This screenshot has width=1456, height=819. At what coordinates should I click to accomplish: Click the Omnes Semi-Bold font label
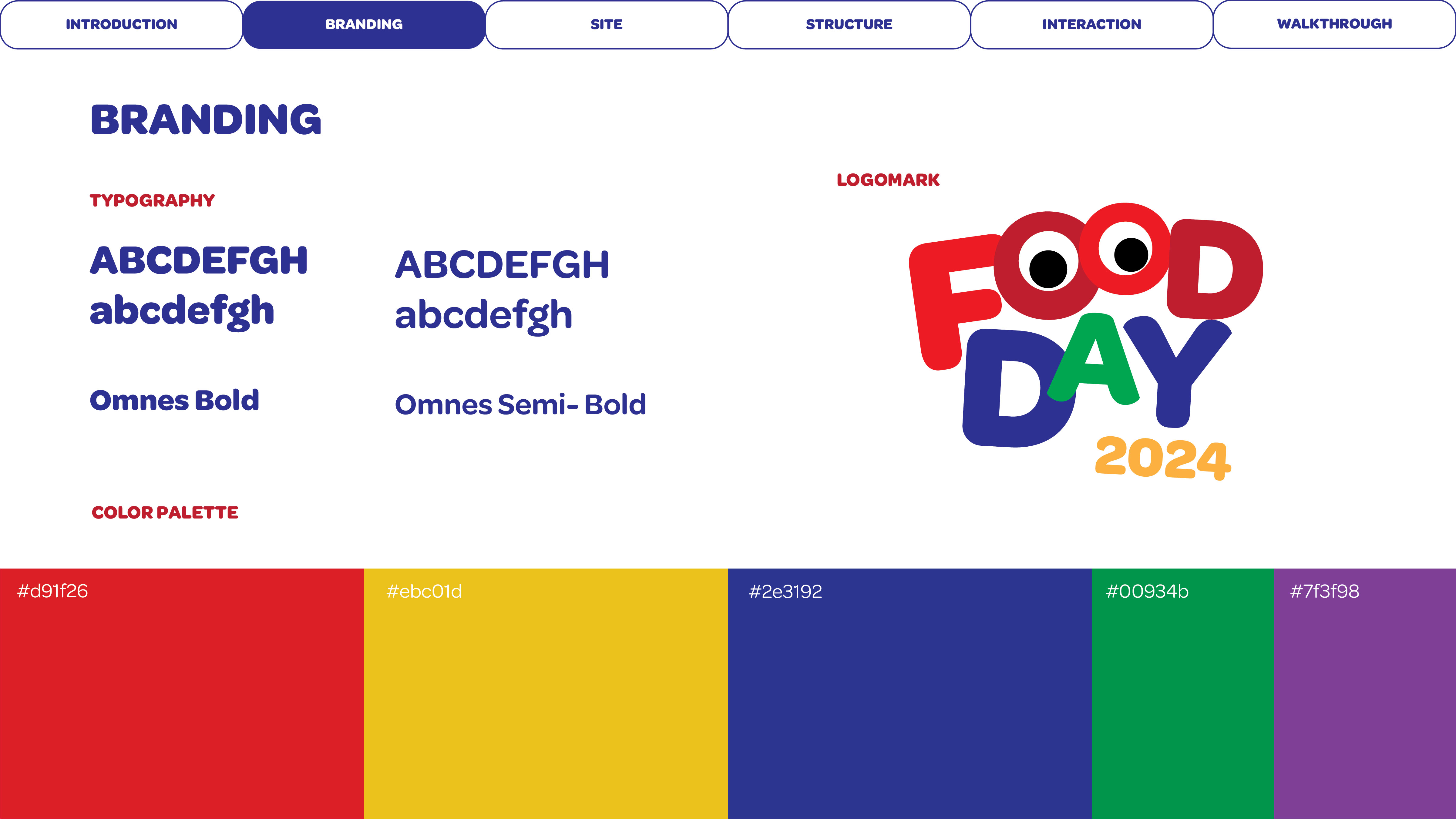[x=520, y=405]
